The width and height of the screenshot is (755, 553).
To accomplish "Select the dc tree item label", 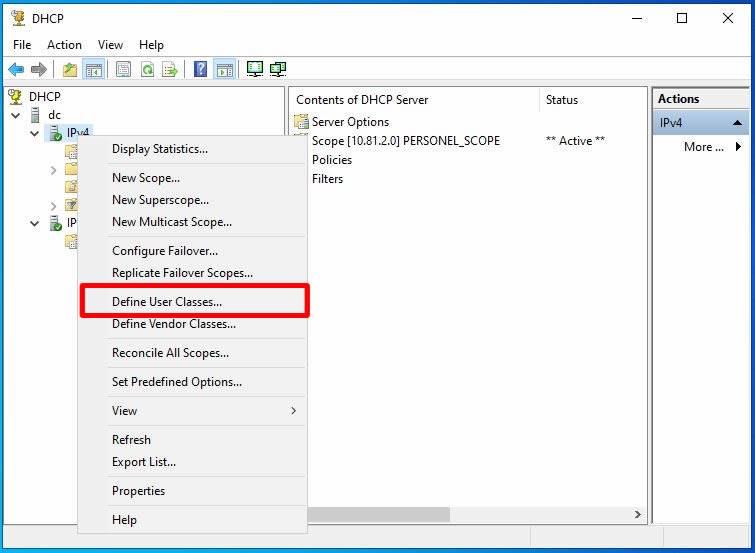I will pos(54,115).
